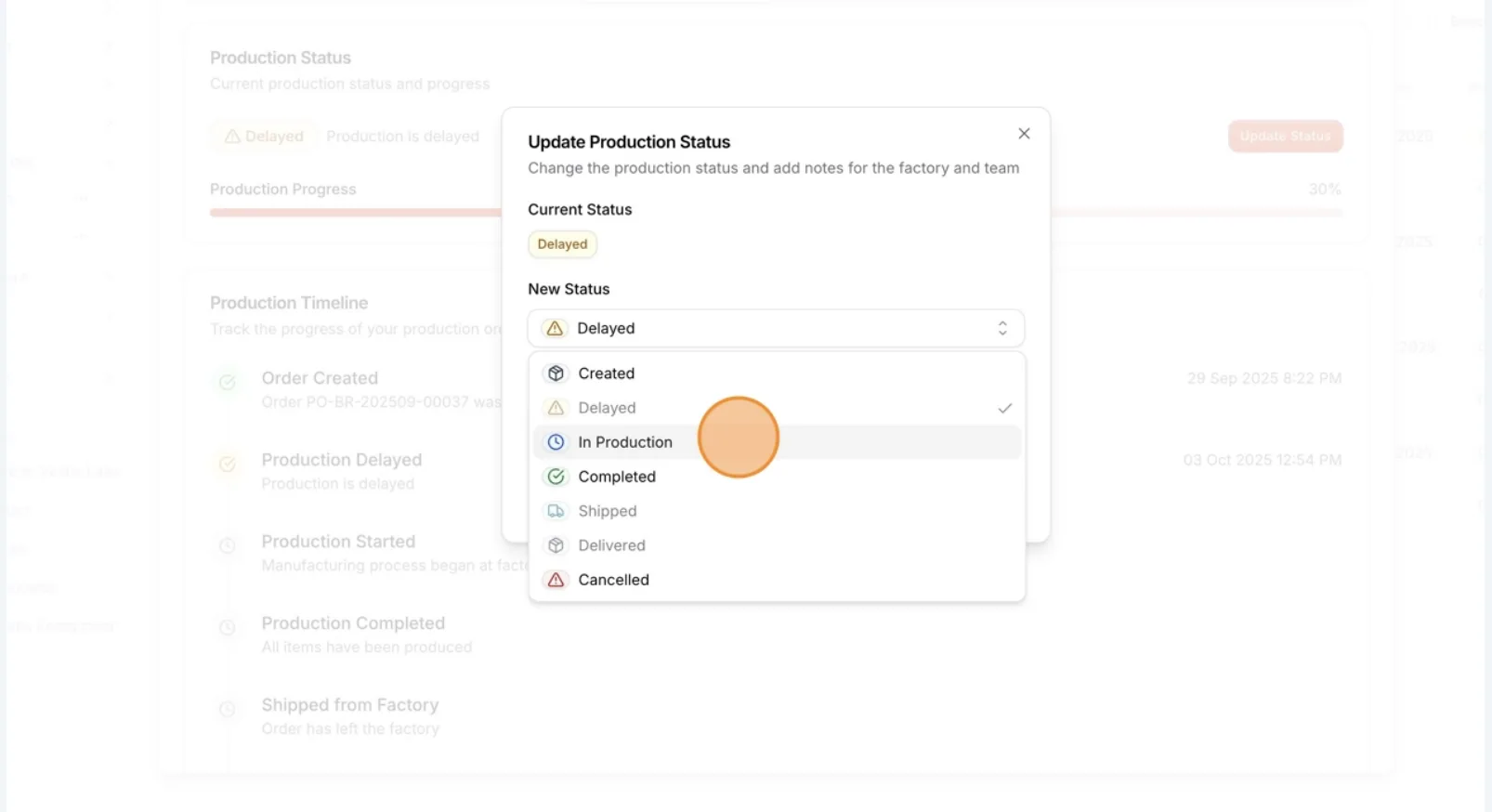Click Delayed badge in Production Status card
Image resolution: width=1492 pixels, height=812 pixels.
pyautogui.click(x=264, y=137)
